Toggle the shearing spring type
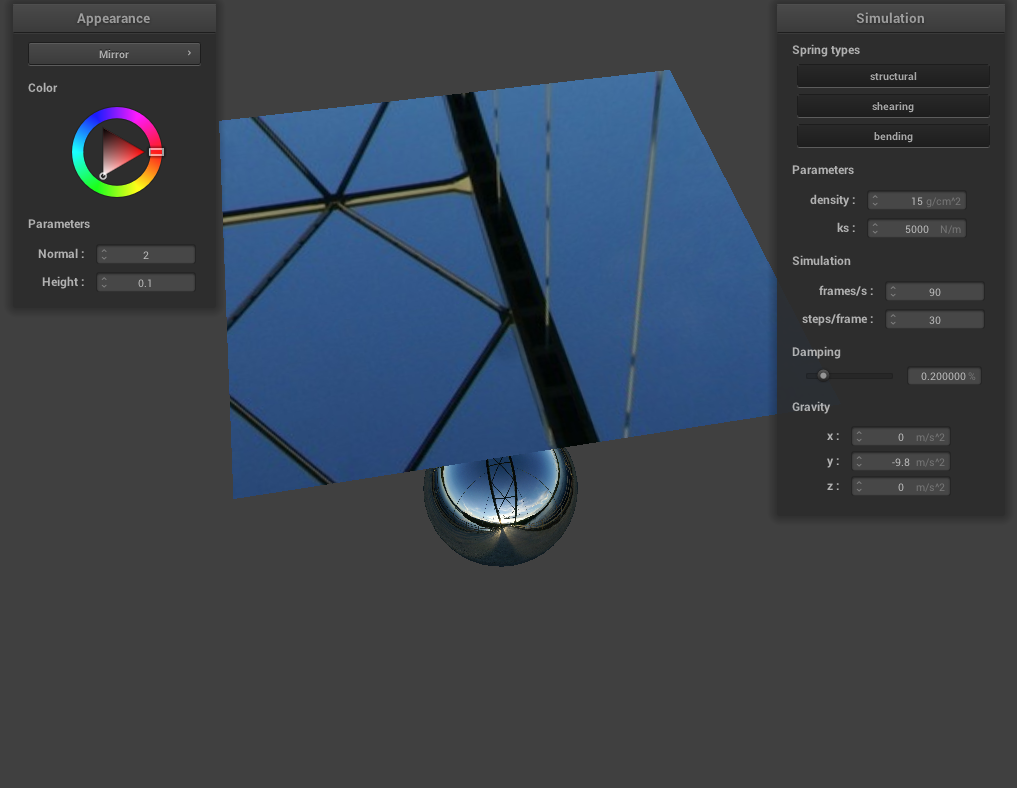1017x788 pixels. click(893, 106)
